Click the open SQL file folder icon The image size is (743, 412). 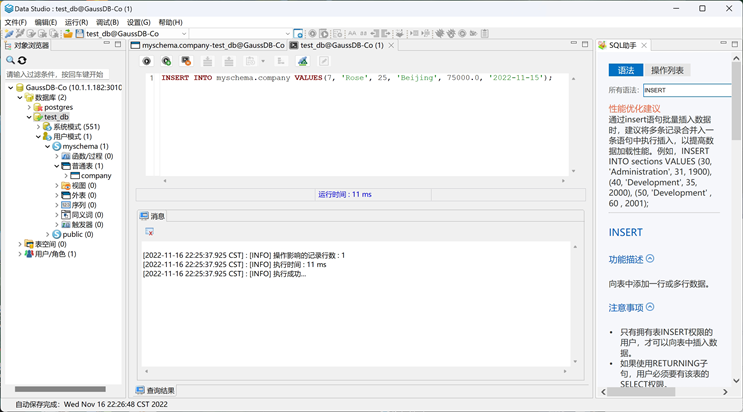[68, 34]
